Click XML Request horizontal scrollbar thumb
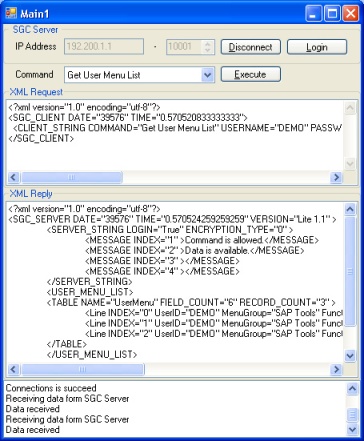 71,177
